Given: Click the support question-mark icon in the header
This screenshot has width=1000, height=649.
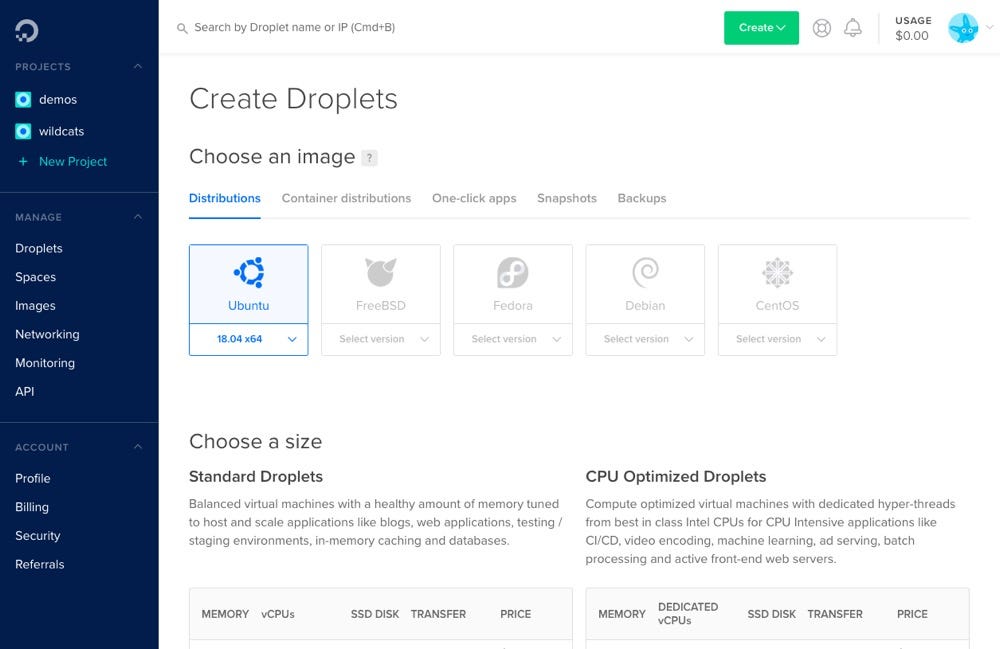Looking at the screenshot, I should 821,28.
